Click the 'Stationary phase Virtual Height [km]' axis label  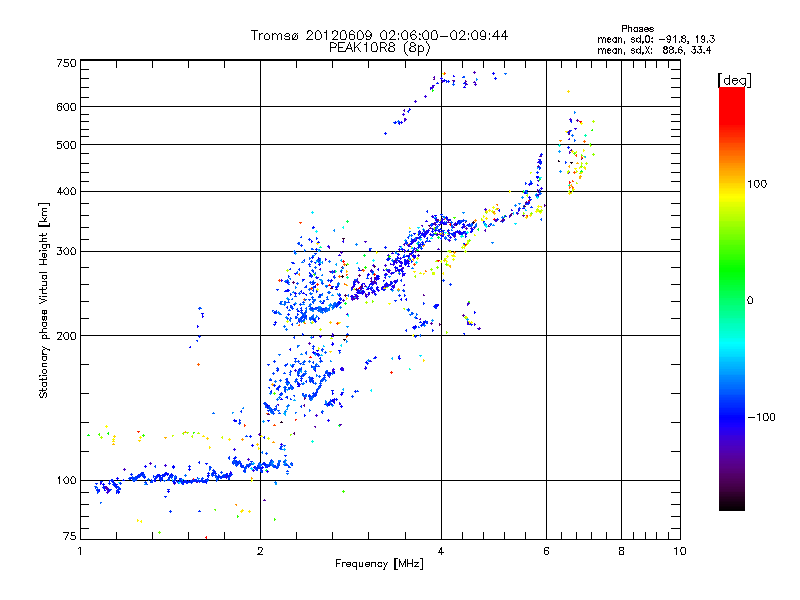tap(44, 300)
